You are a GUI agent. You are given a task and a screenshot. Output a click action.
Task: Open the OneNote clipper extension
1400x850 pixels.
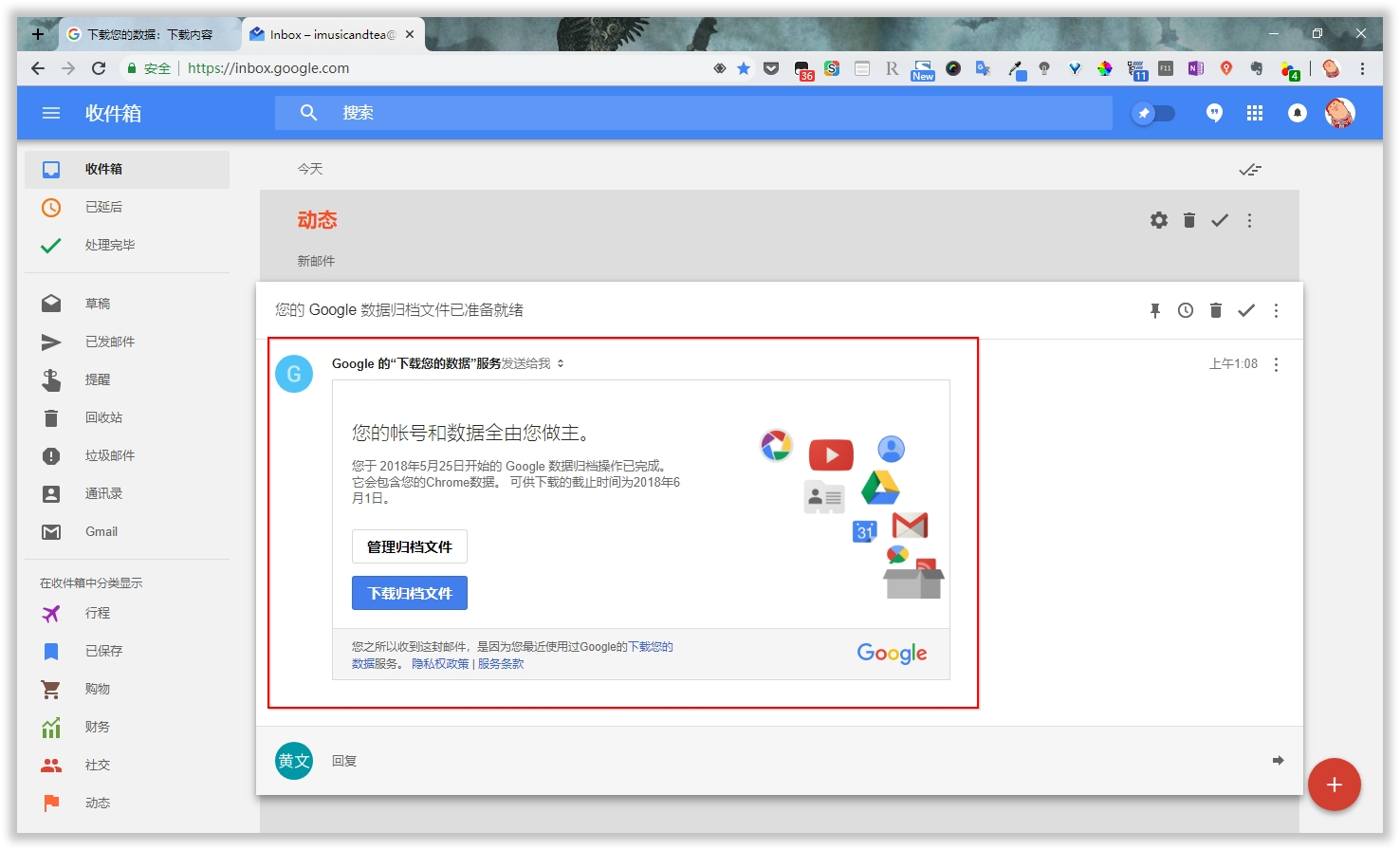(1196, 68)
